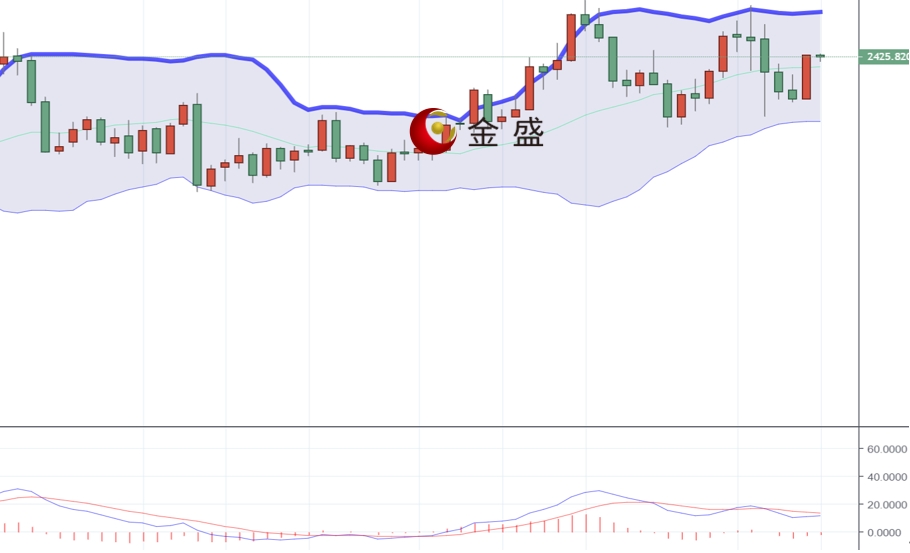
Task: Click the 金盛 watermark text
Action: coord(505,133)
